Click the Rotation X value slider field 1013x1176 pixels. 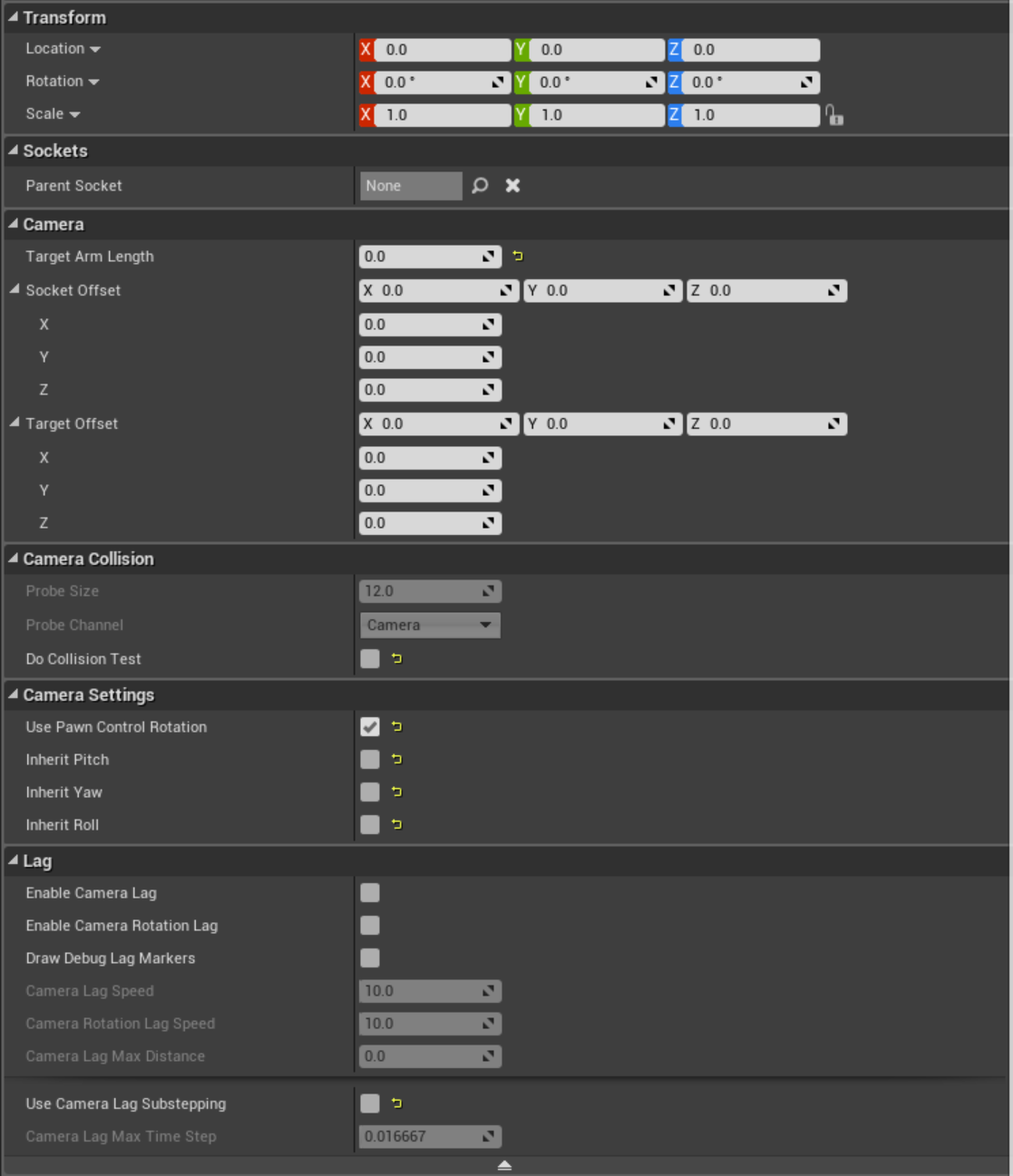click(x=435, y=83)
